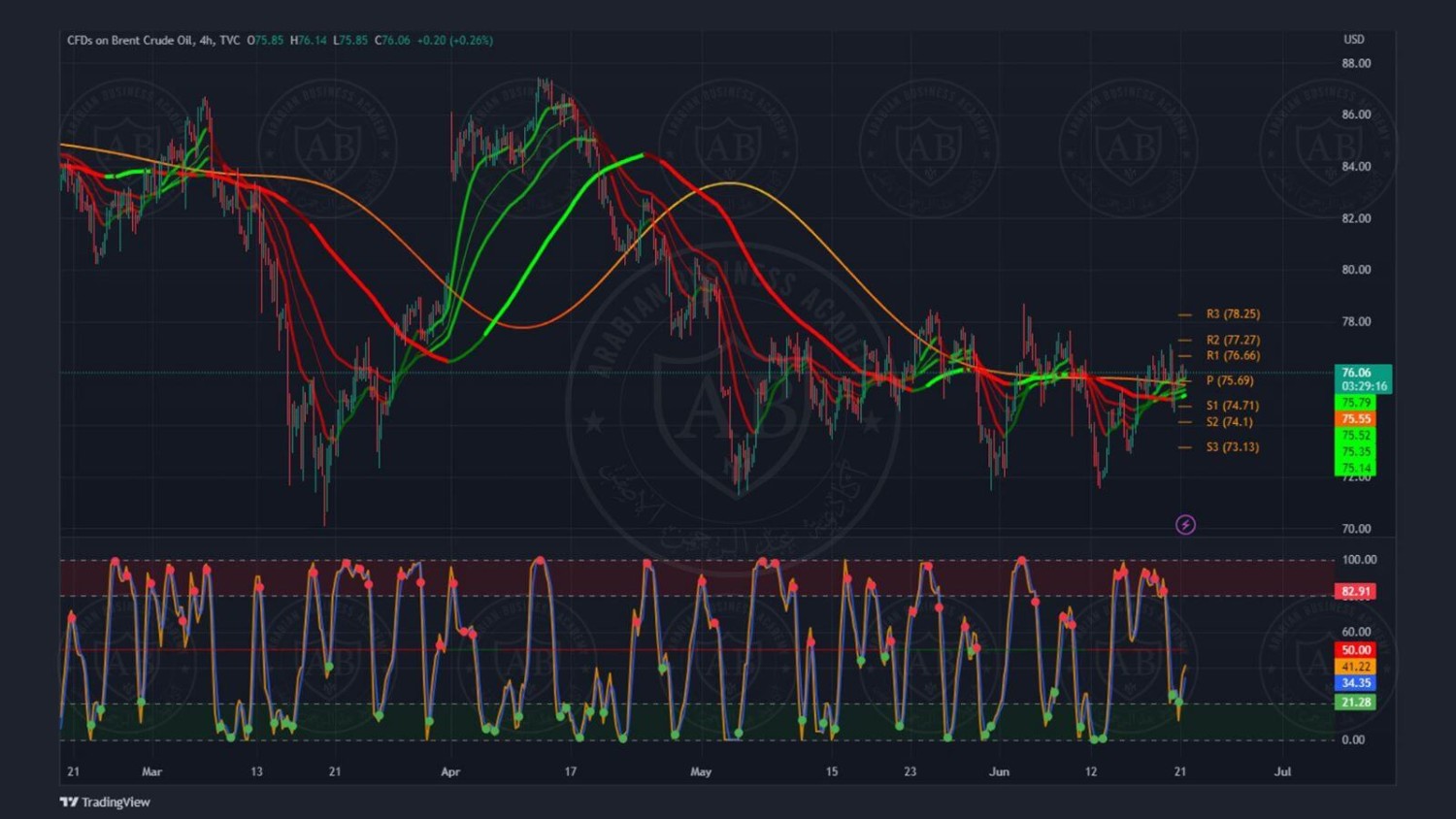This screenshot has width=1456, height=819.
Task: Click the 84.00 price axis label
Action: [1356, 167]
